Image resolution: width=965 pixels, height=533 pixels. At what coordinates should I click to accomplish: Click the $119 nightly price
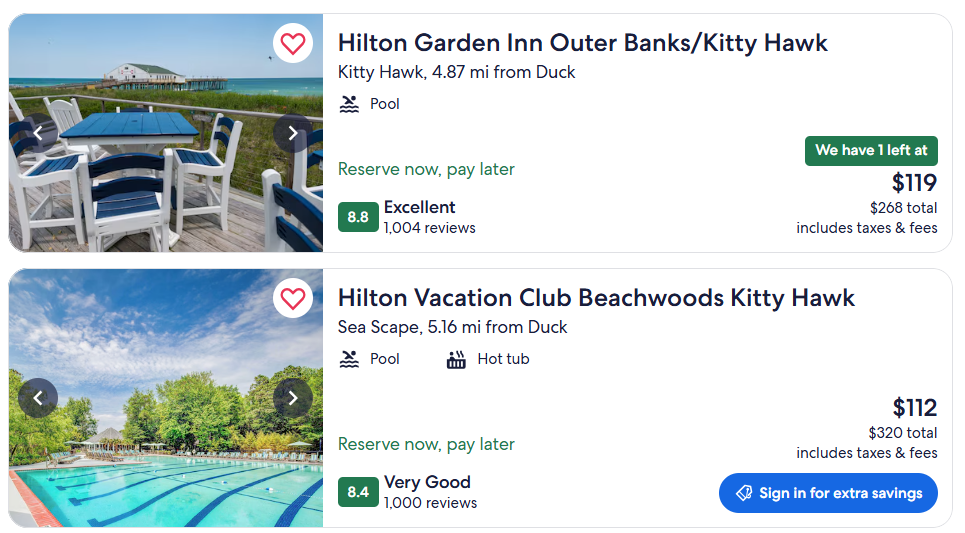914,183
